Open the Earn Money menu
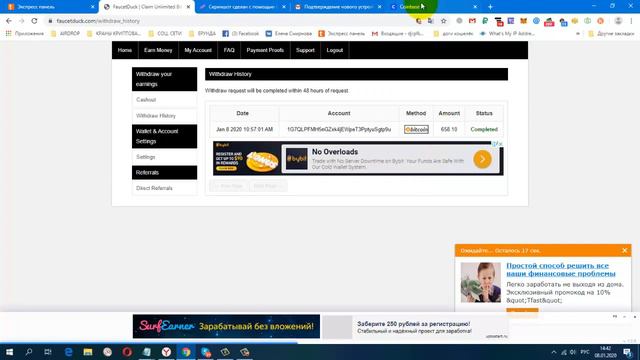Screen dimensions: 640x360 coord(158,50)
